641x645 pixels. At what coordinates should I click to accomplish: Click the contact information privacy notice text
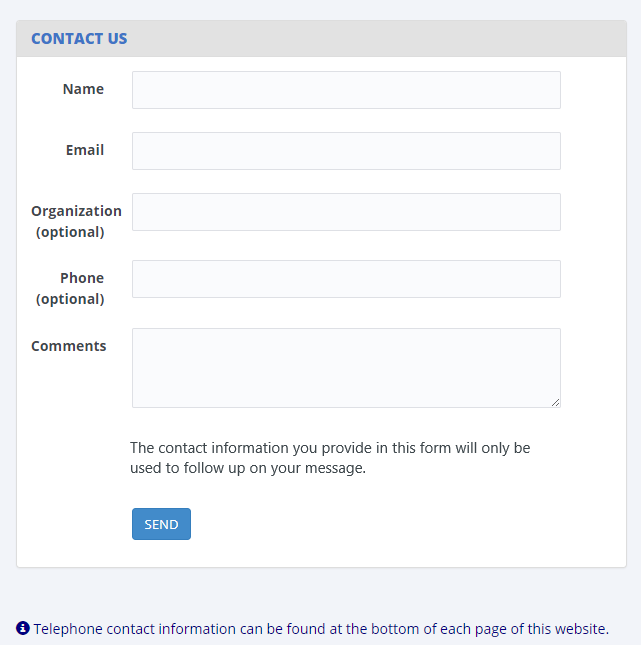coord(330,457)
